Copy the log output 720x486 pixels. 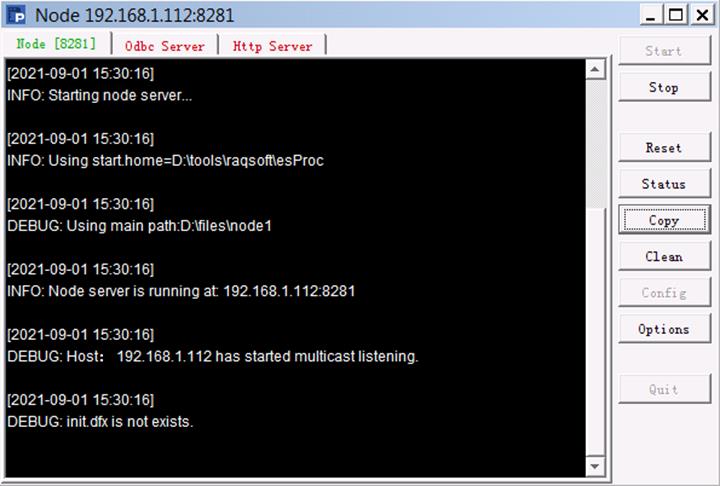(x=664, y=220)
